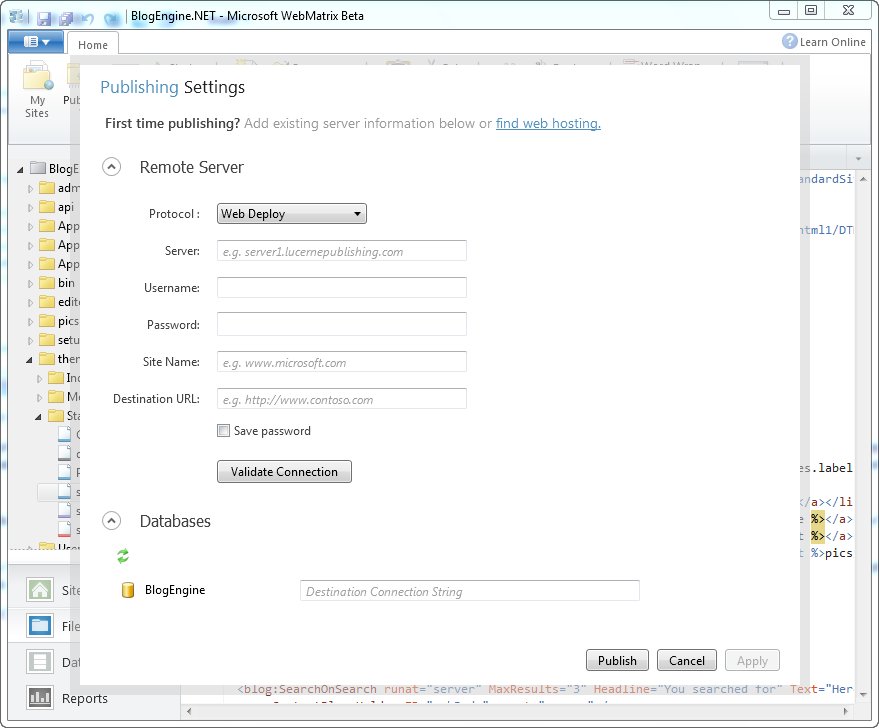Open the My Sites ribbon button
879x728 pixels.
click(37, 91)
